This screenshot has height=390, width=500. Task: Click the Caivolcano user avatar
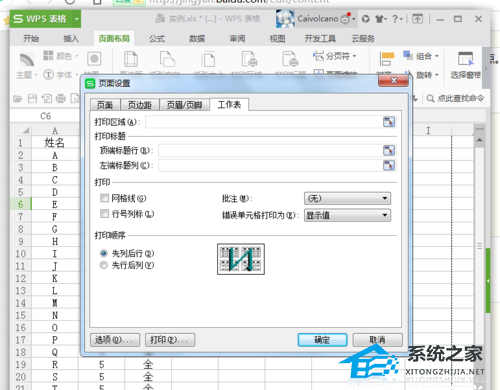(285, 19)
